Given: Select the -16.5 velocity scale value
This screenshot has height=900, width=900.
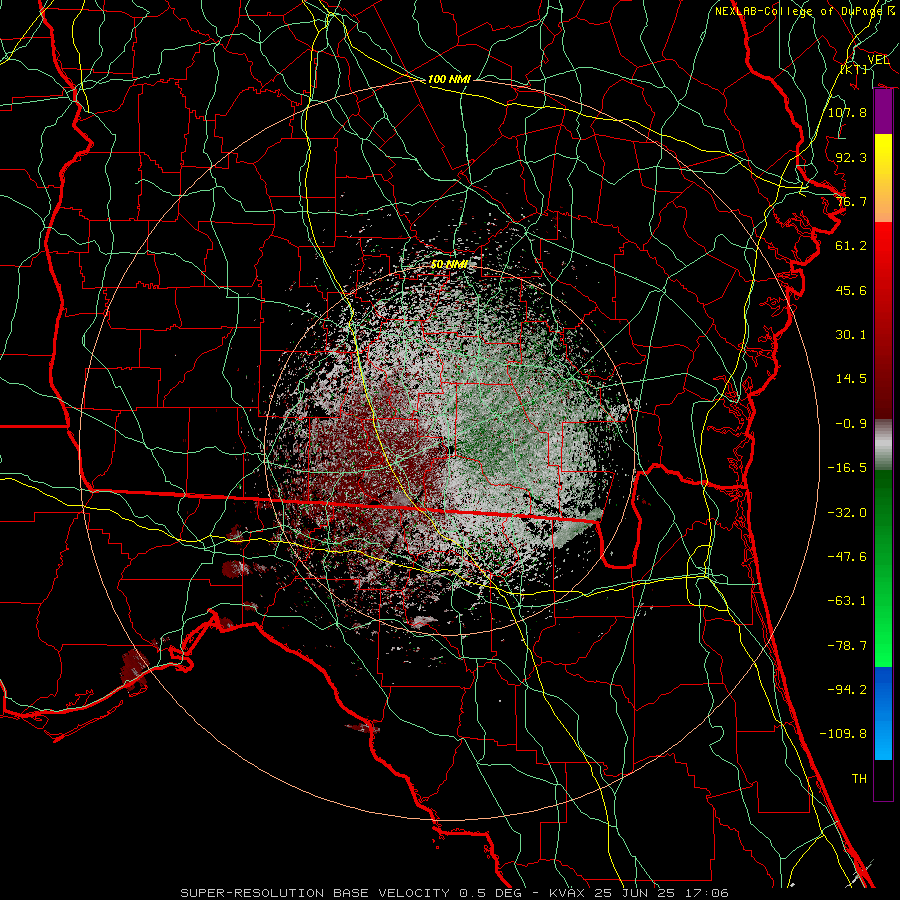Looking at the screenshot, I should point(847,468).
